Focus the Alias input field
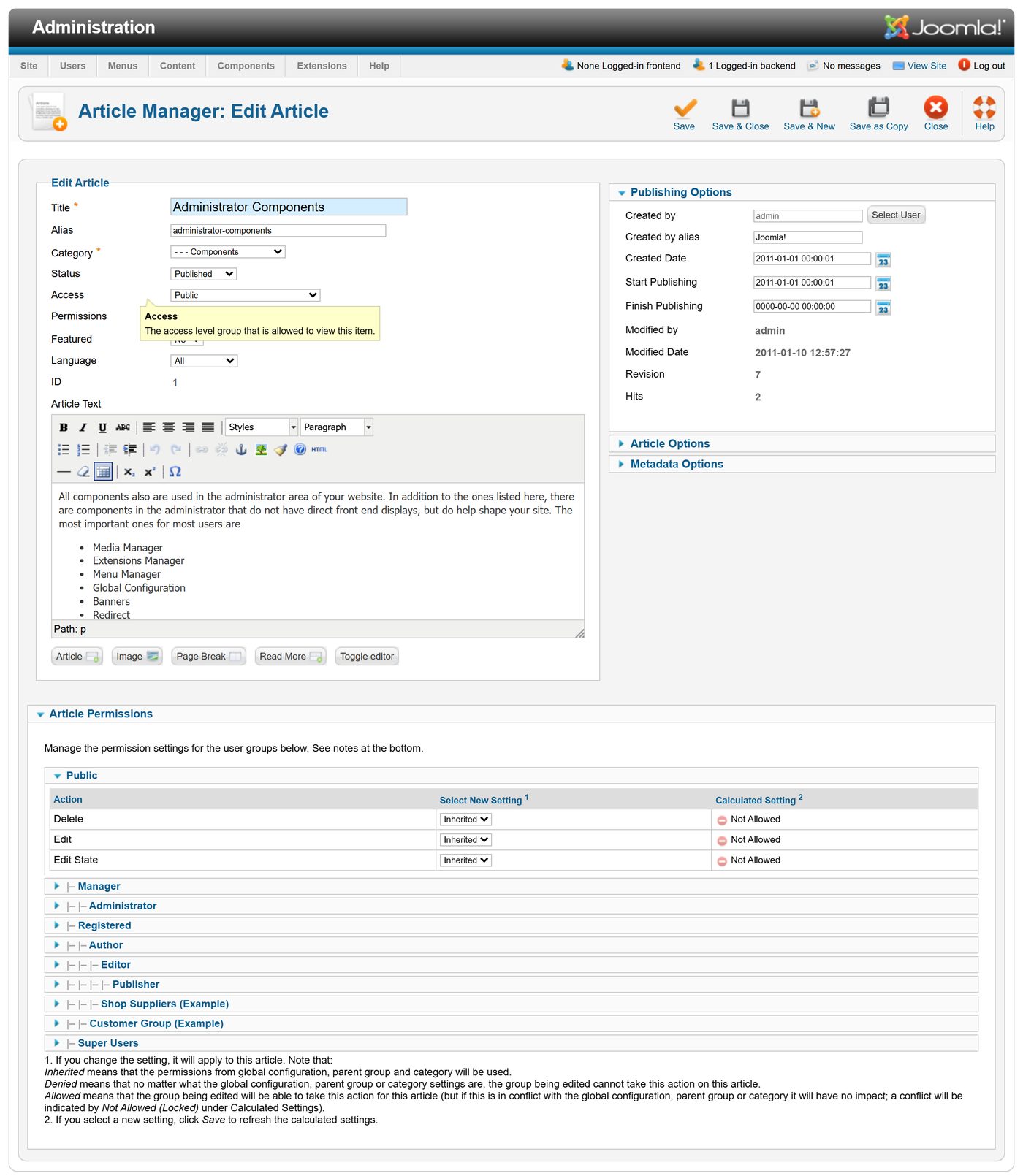Viewport: 1023px width, 1176px height. pos(278,231)
